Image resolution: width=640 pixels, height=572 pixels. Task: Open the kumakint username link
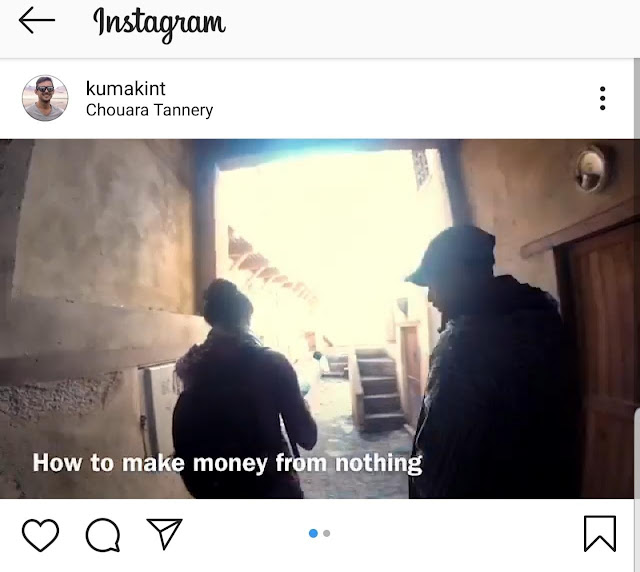126,89
